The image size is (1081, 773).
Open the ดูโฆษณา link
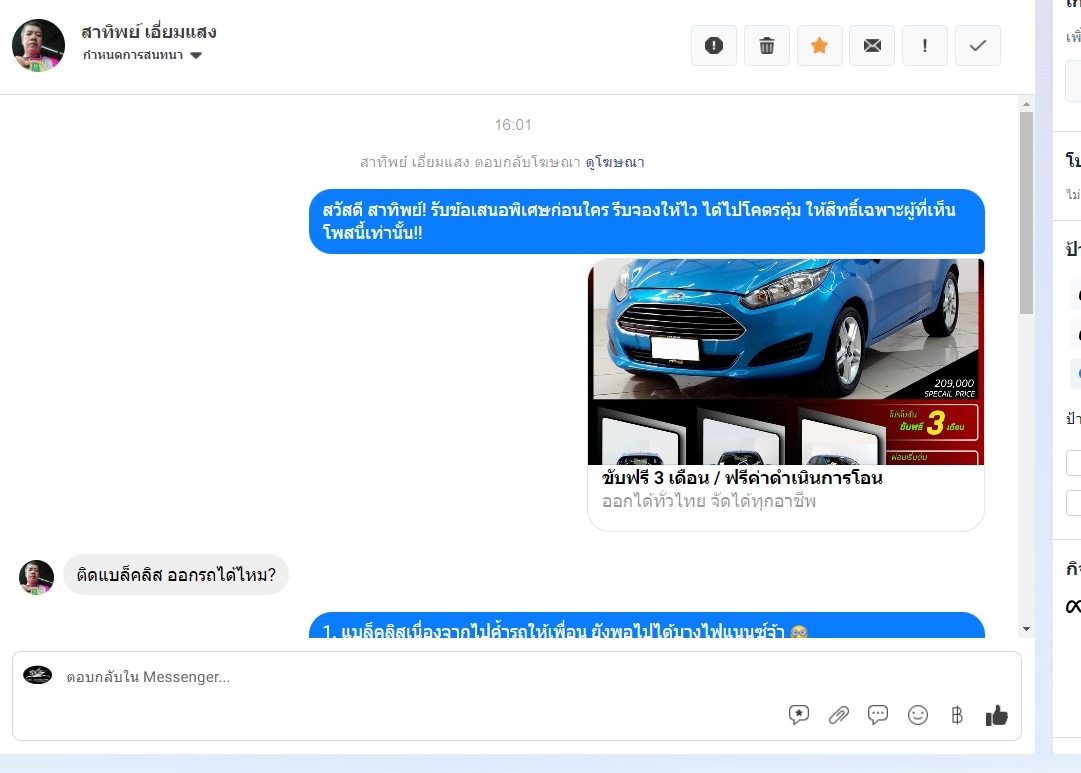615,162
